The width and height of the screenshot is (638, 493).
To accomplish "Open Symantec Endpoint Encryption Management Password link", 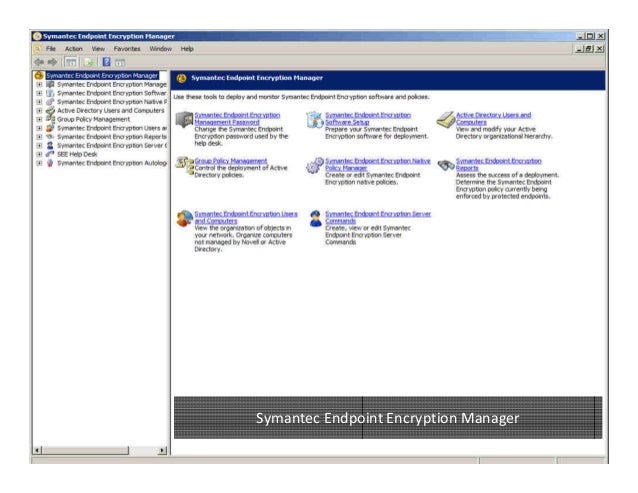I will point(237,119).
